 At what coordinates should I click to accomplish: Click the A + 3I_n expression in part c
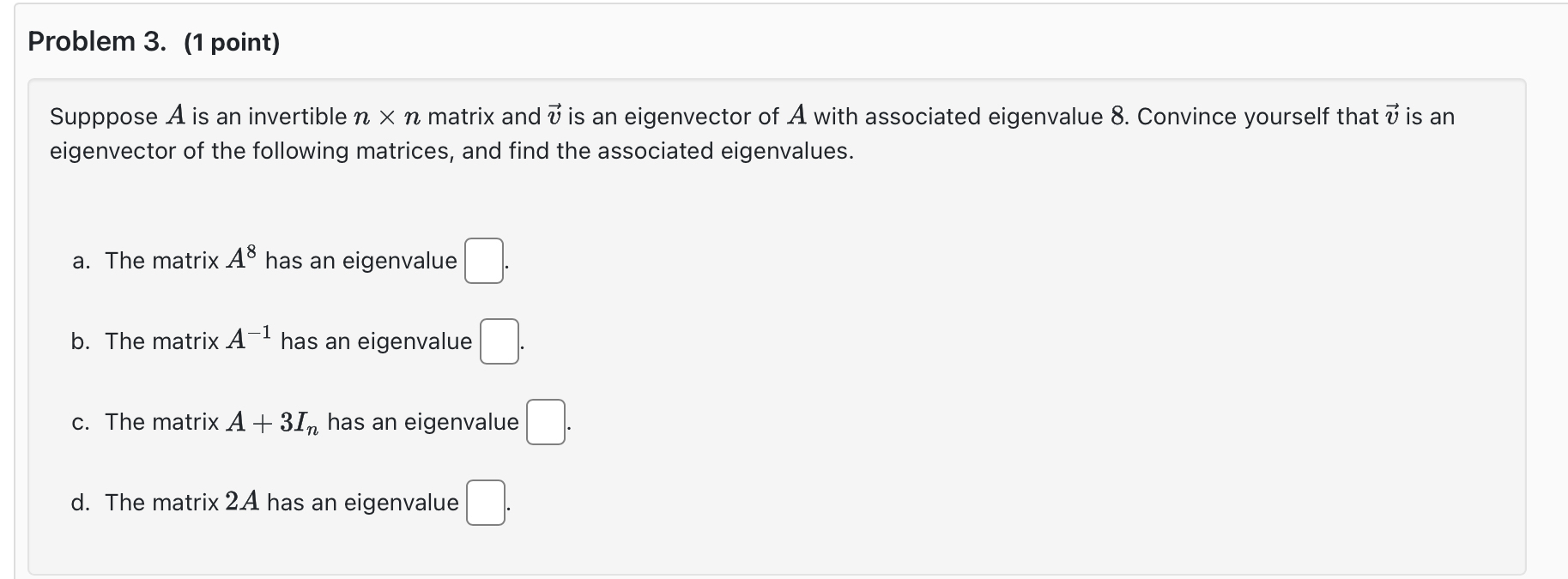point(273,422)
